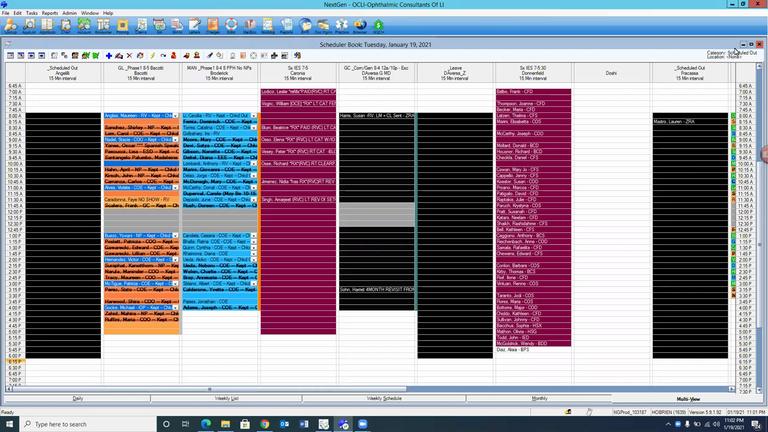Open the Reports menu

point(49,13)
